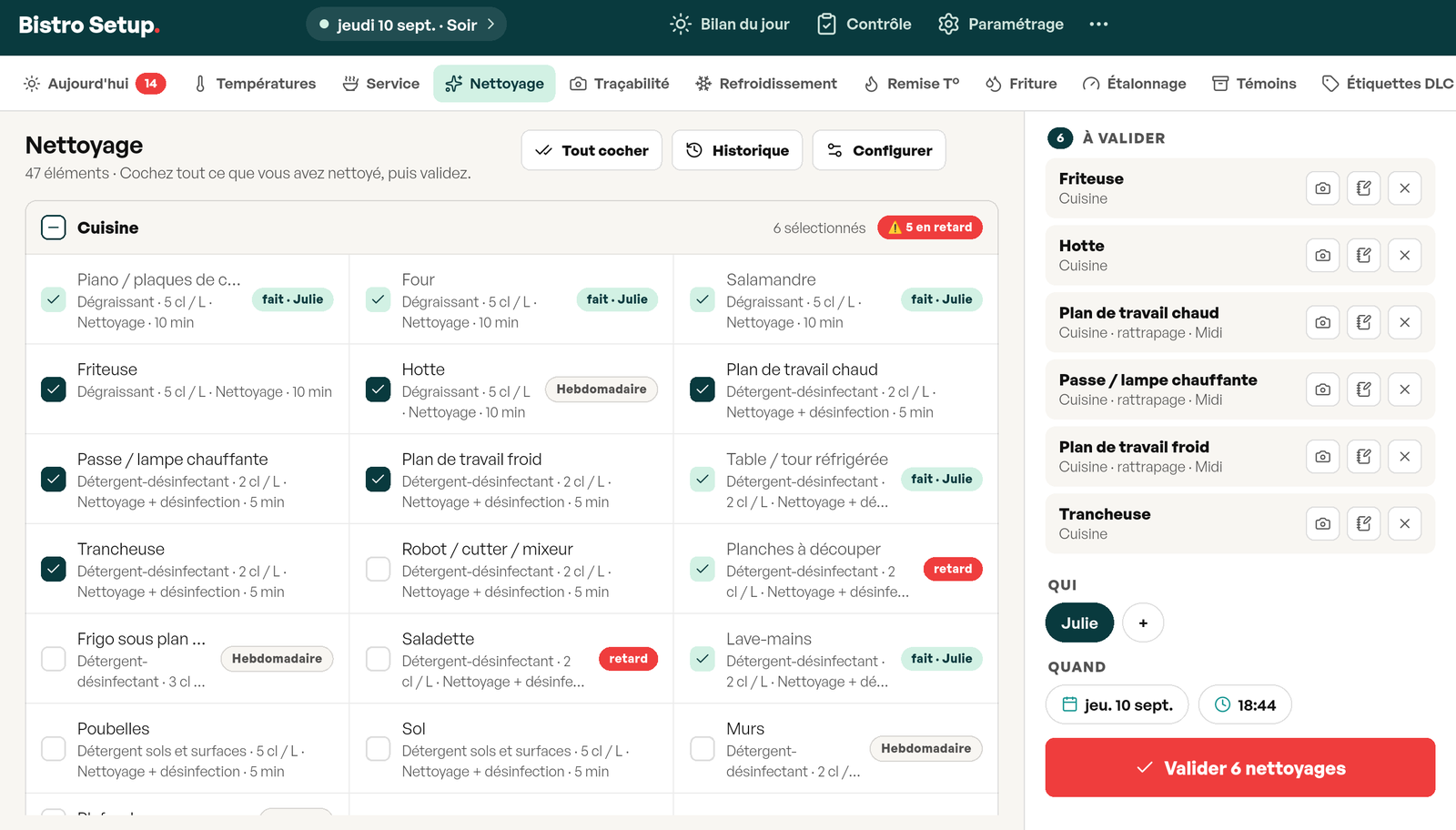Check the Robot / cutter / mixeur box

click(x=379, y=569)
